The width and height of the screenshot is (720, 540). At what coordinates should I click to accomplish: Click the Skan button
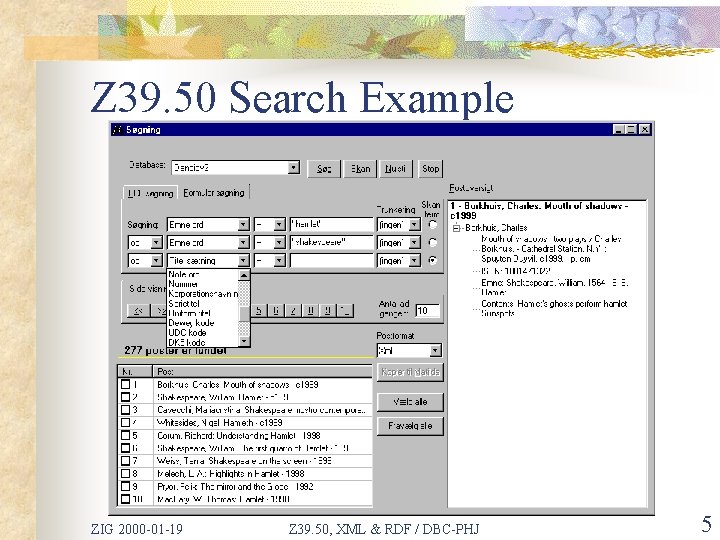pos(360,169)
